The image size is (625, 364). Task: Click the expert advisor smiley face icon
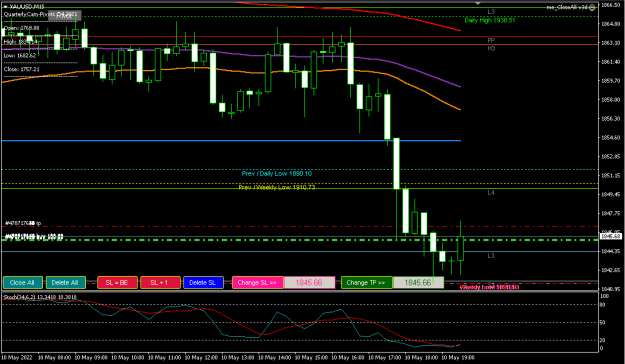pos(592,7)
